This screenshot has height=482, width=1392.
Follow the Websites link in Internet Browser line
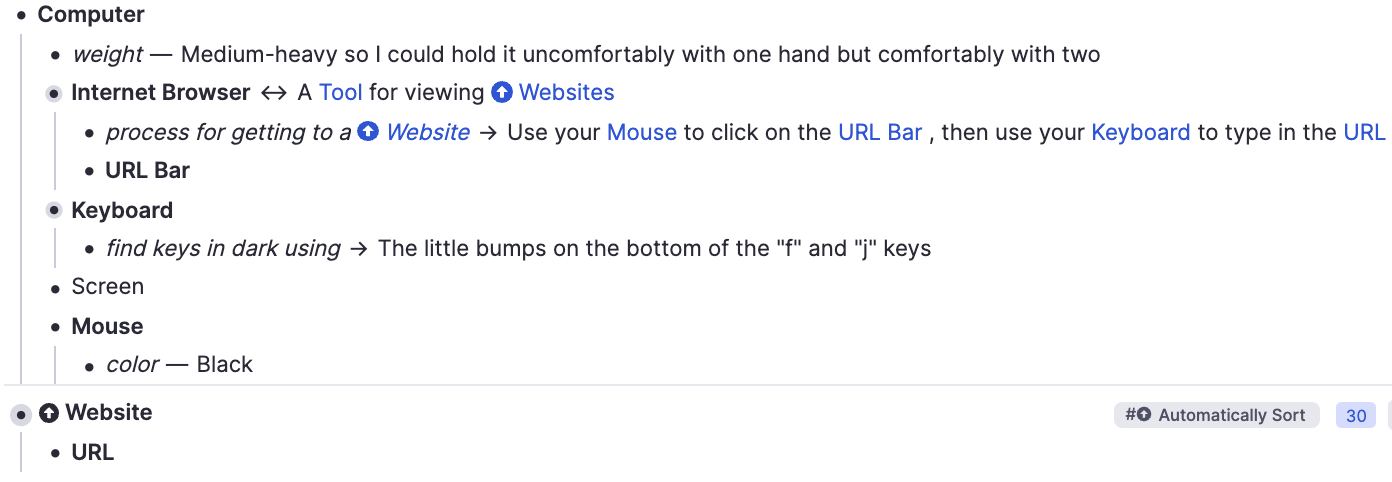point(566,93)
